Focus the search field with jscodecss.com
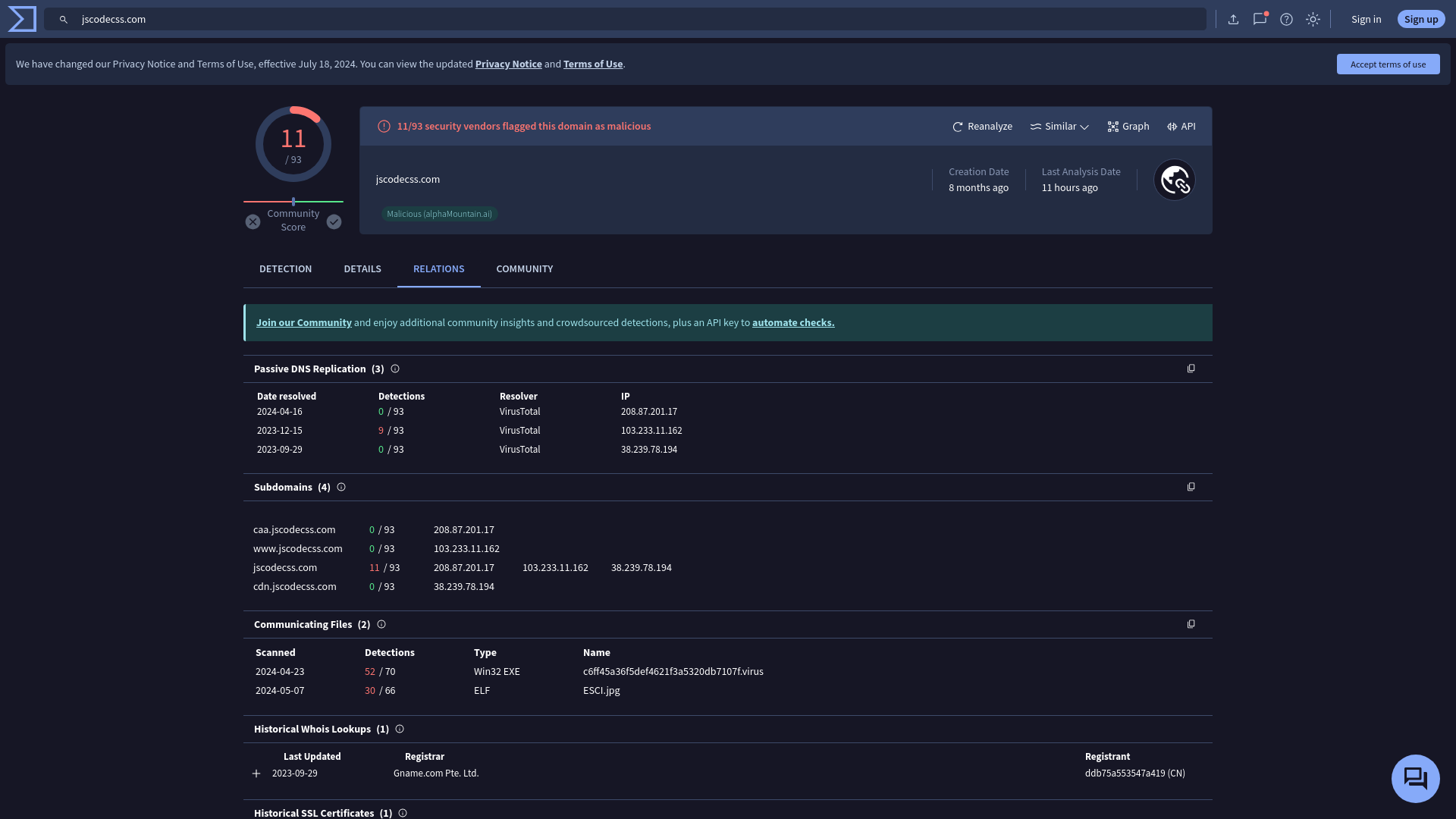1456x819 pixels. 625,20
